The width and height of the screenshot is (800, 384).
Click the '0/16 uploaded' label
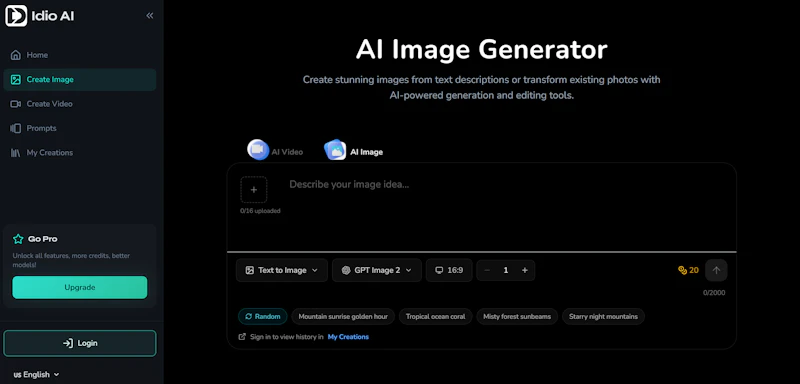260,211
